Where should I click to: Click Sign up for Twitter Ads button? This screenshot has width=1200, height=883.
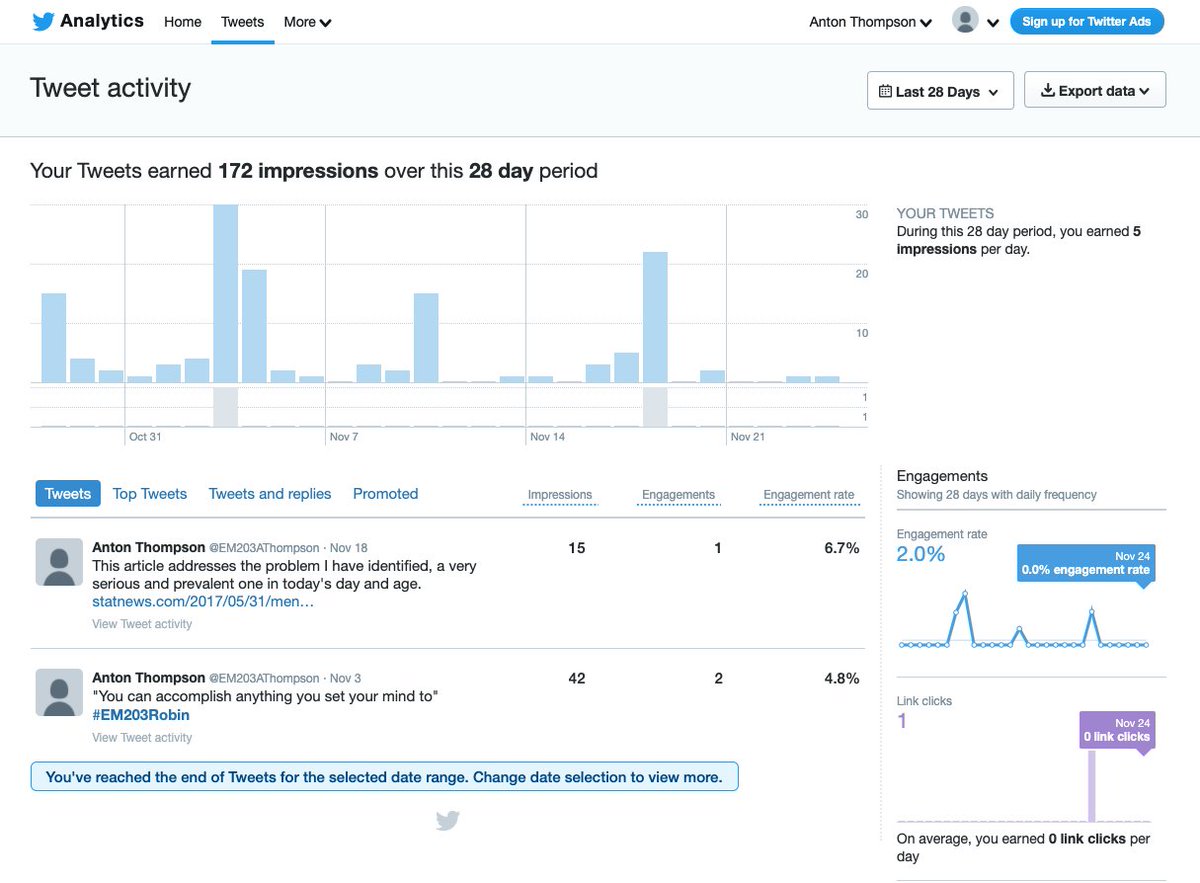1087,21
